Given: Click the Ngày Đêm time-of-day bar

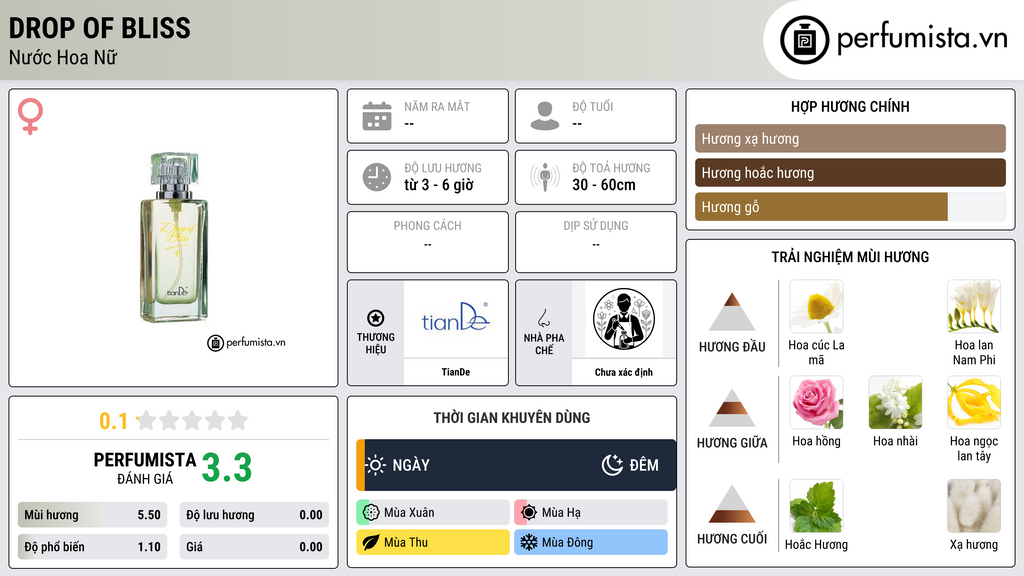Looking at the screenshot, I should 516,465.
